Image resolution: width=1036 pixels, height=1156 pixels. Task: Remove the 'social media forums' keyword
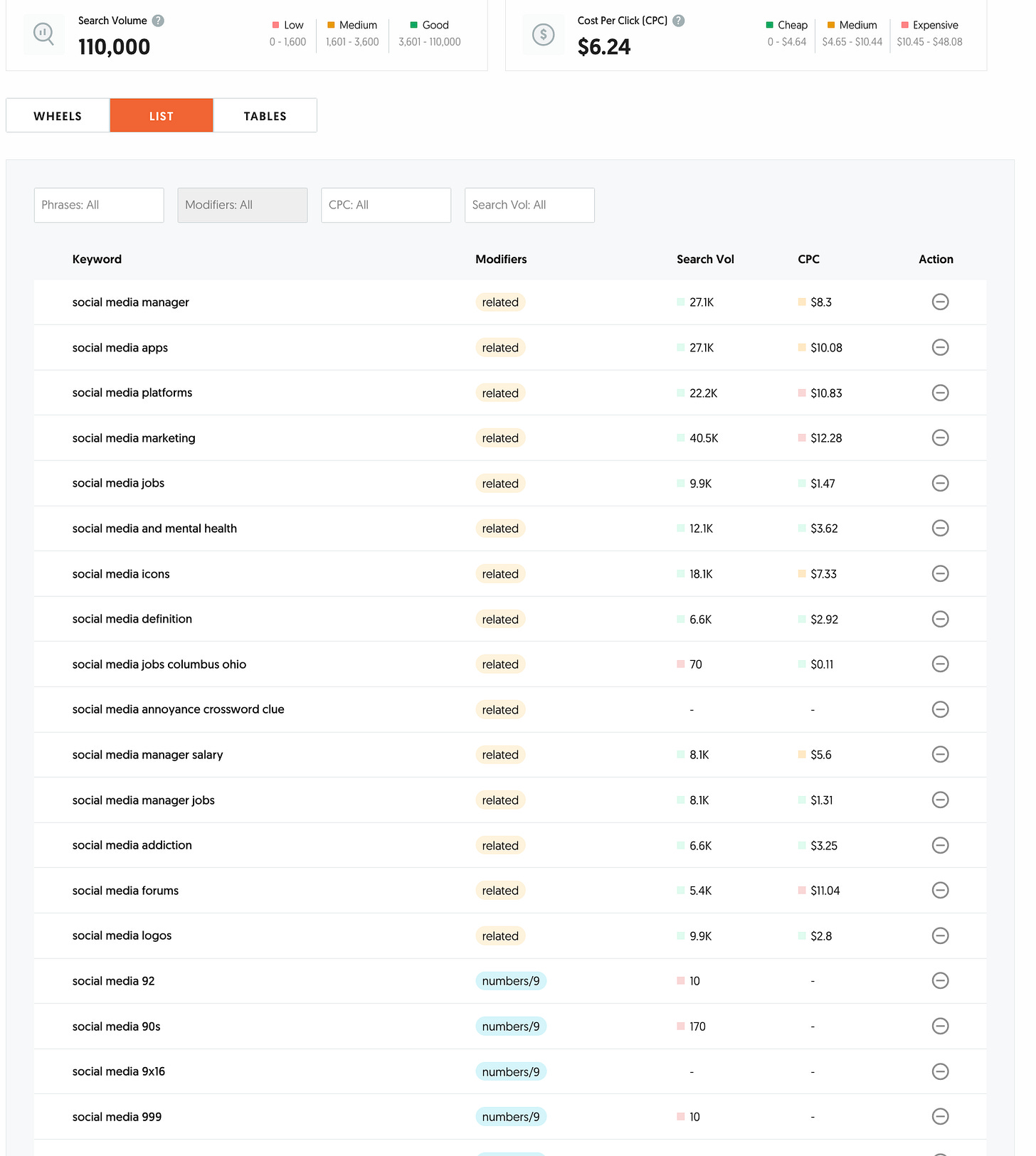[x=940, y=890]
